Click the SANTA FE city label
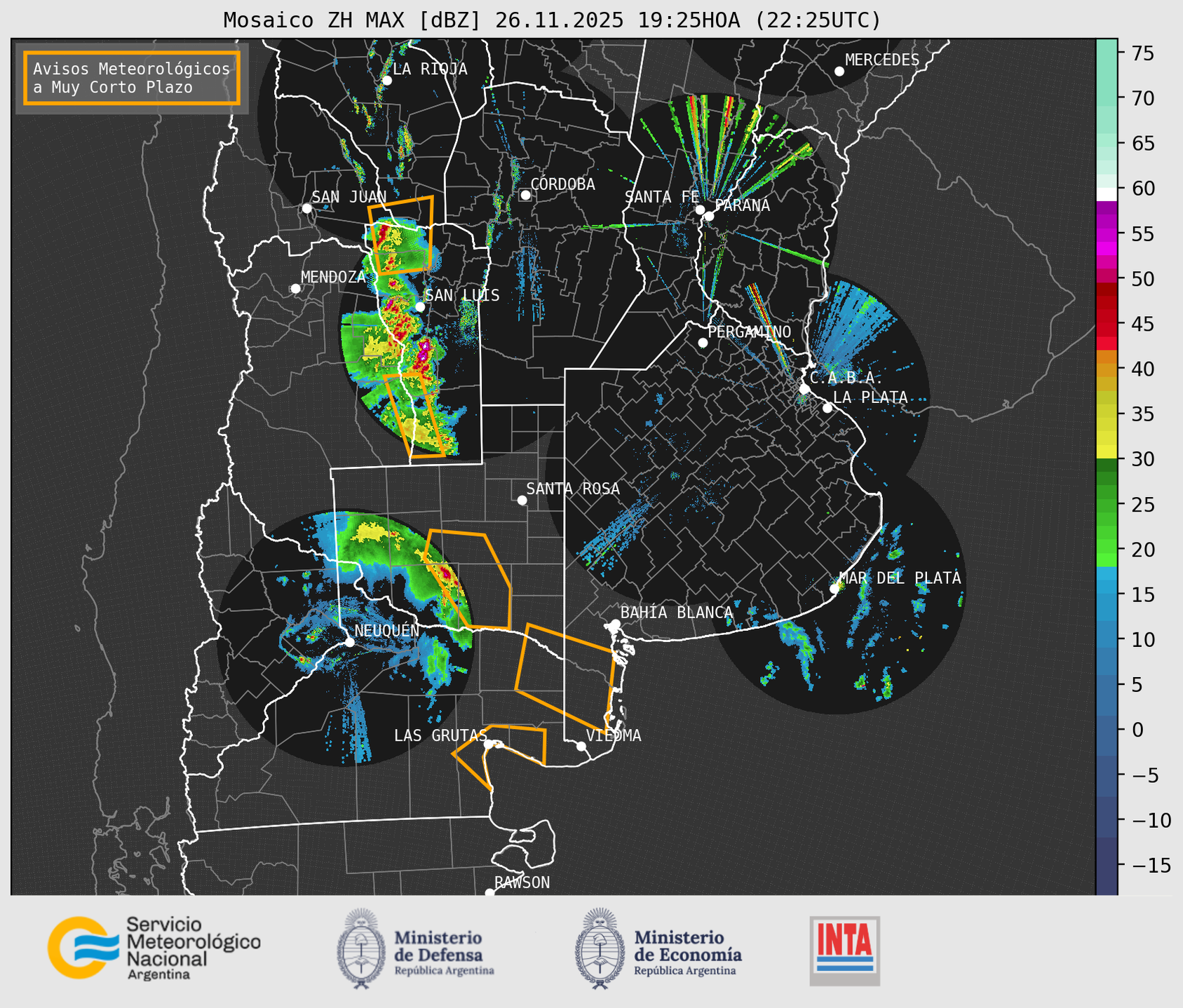The width and height of the screenshot is (1183, 1008). coord(662,197)
